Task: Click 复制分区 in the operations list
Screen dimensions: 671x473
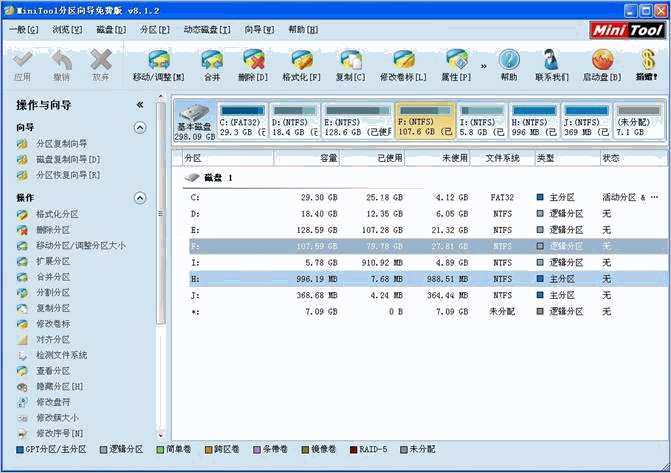Action: point(53,308)
